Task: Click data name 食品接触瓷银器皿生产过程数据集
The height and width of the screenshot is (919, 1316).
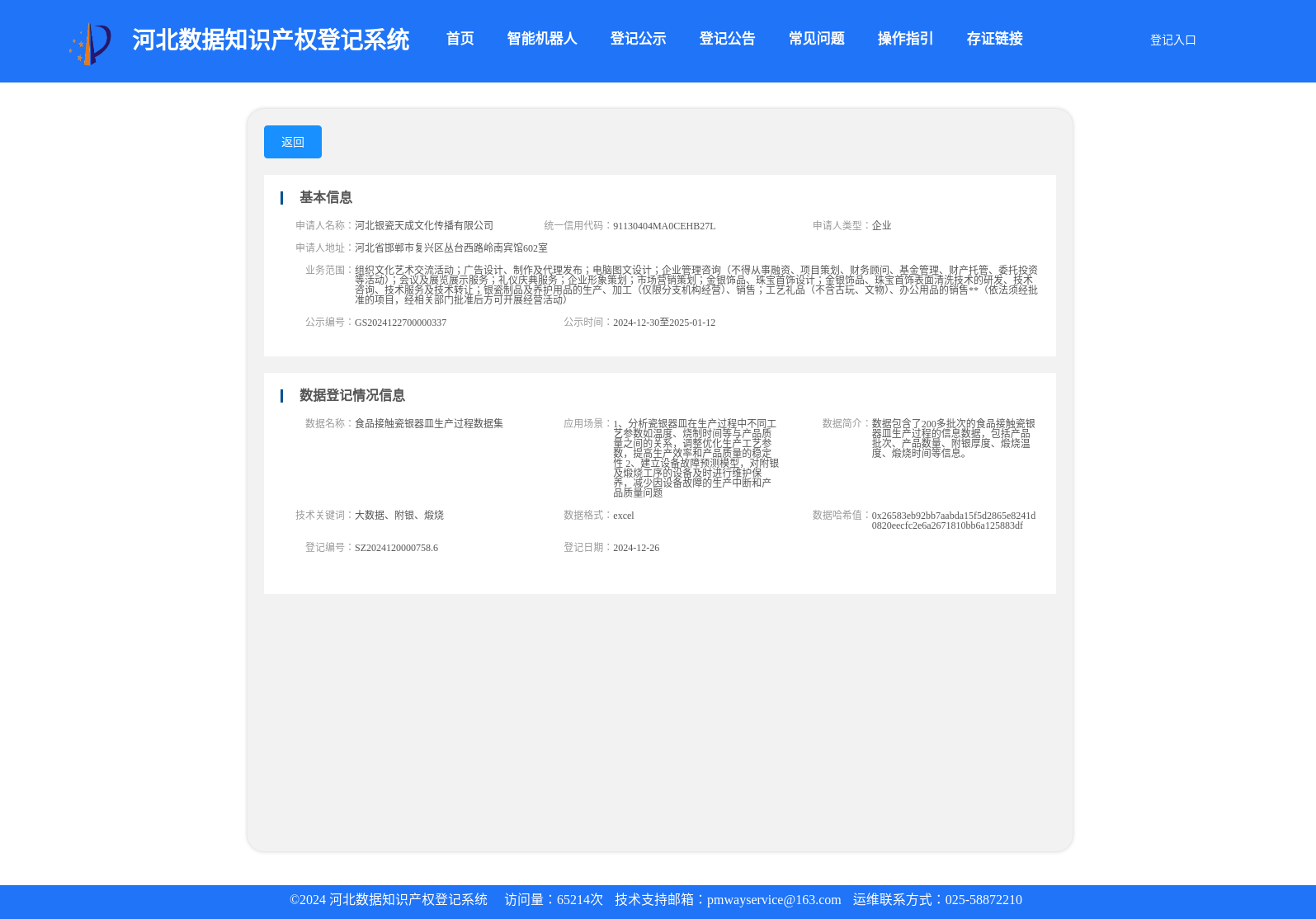Action: [429, 423]
